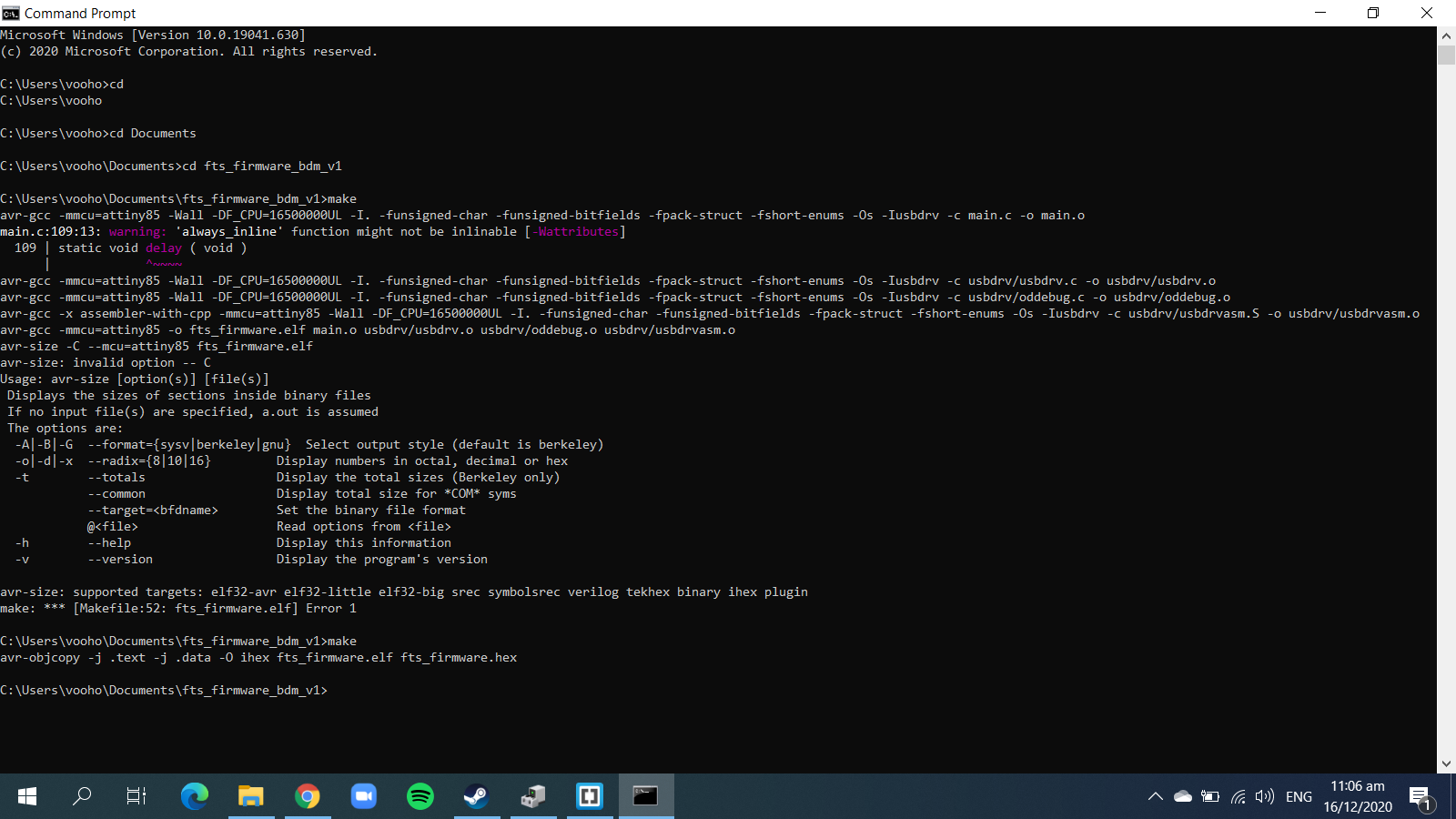The height and width of the screenshot is (819, 1456).
Task: Click the 'avr-size: supported targets' line
Action: [x=404, y=591]
